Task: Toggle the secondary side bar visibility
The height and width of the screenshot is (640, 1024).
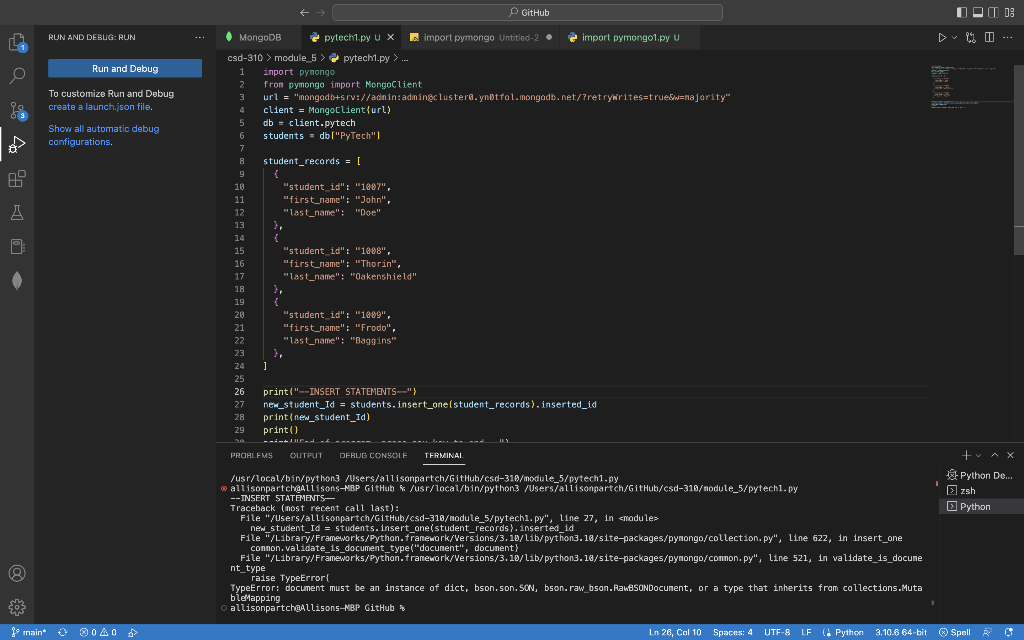Action: (x=994, y=12)
